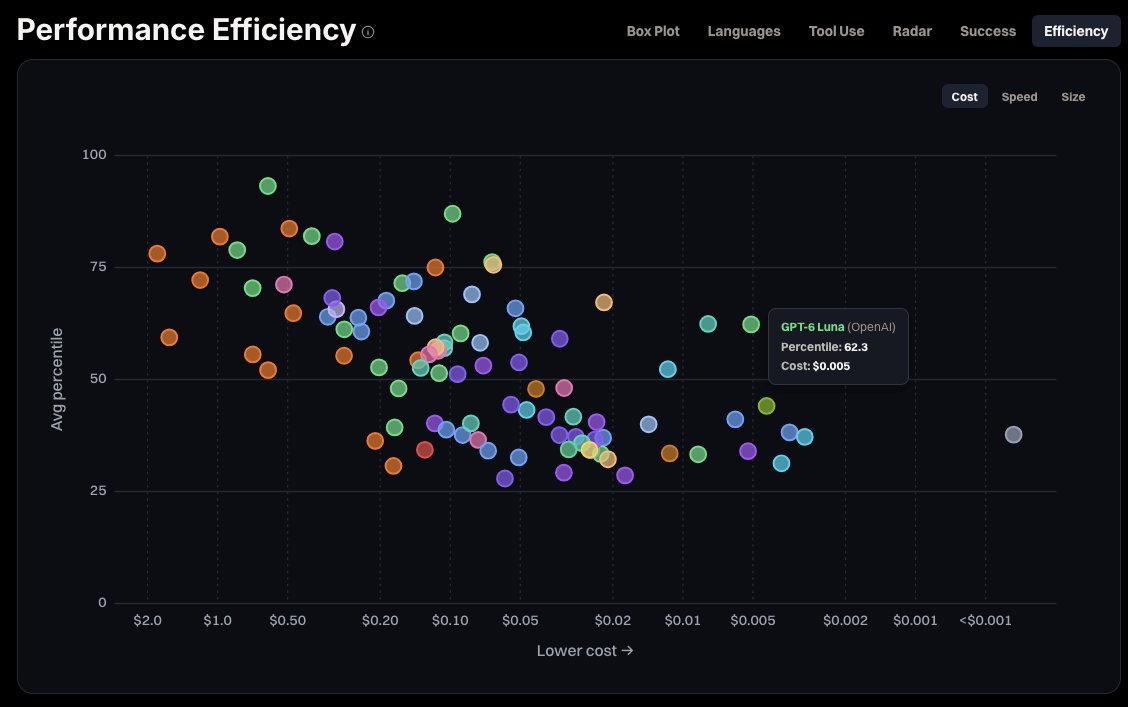Select the gray data point beyond <$0.001
This screenshot has height=707, width=1128.
tap(1013, 434)
